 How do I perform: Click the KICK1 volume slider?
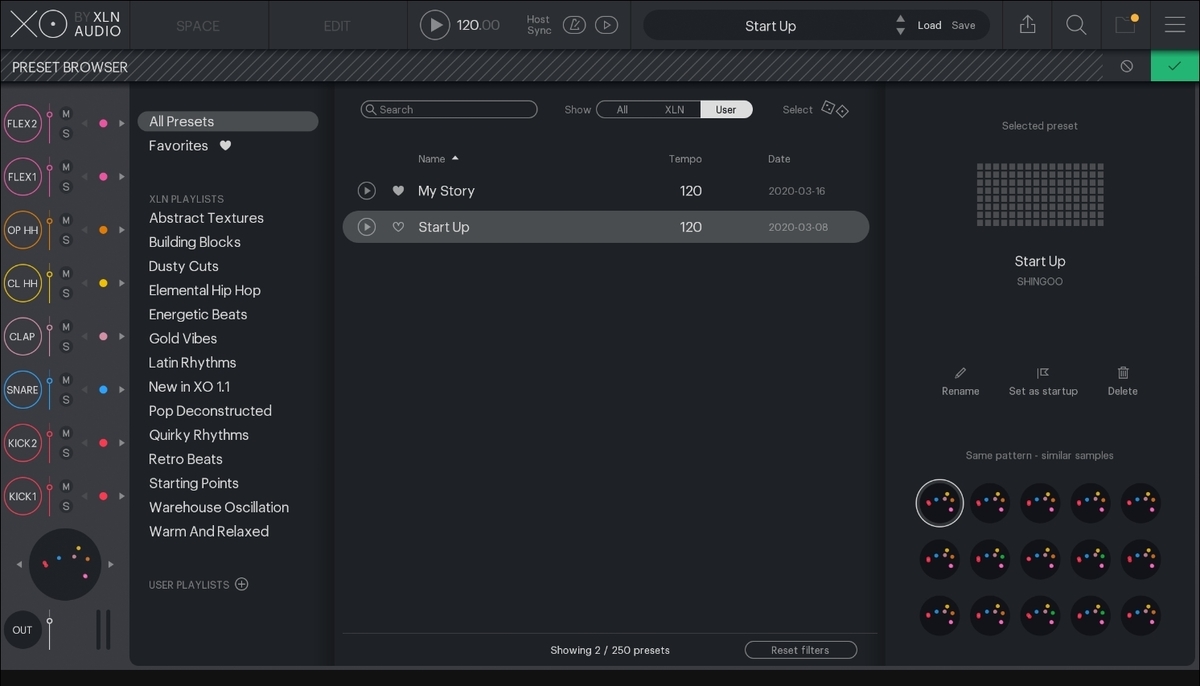[49, 496]
